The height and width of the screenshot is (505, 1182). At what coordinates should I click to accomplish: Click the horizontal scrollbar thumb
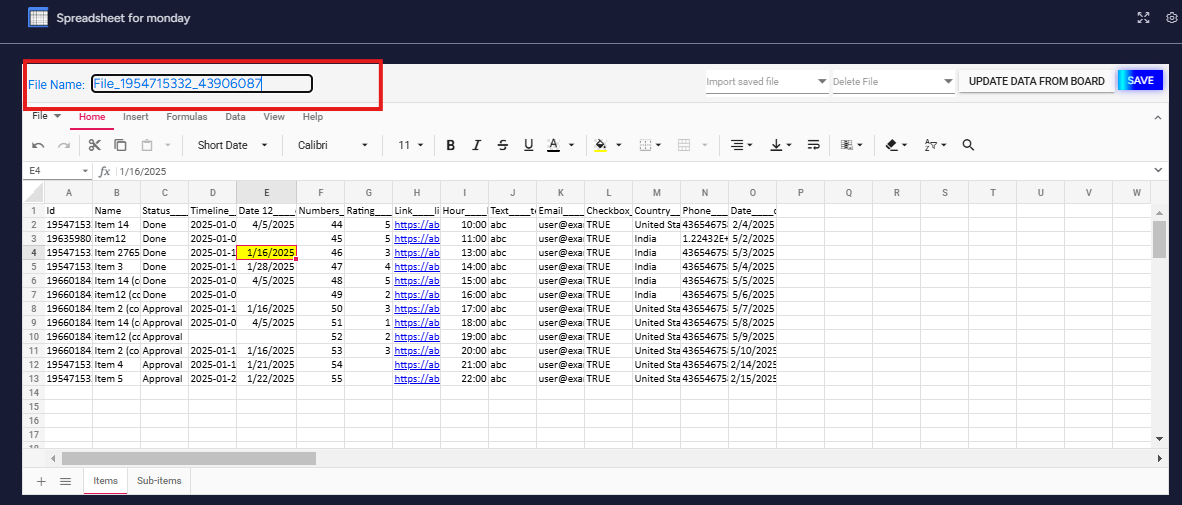click(x=189, y=458)
